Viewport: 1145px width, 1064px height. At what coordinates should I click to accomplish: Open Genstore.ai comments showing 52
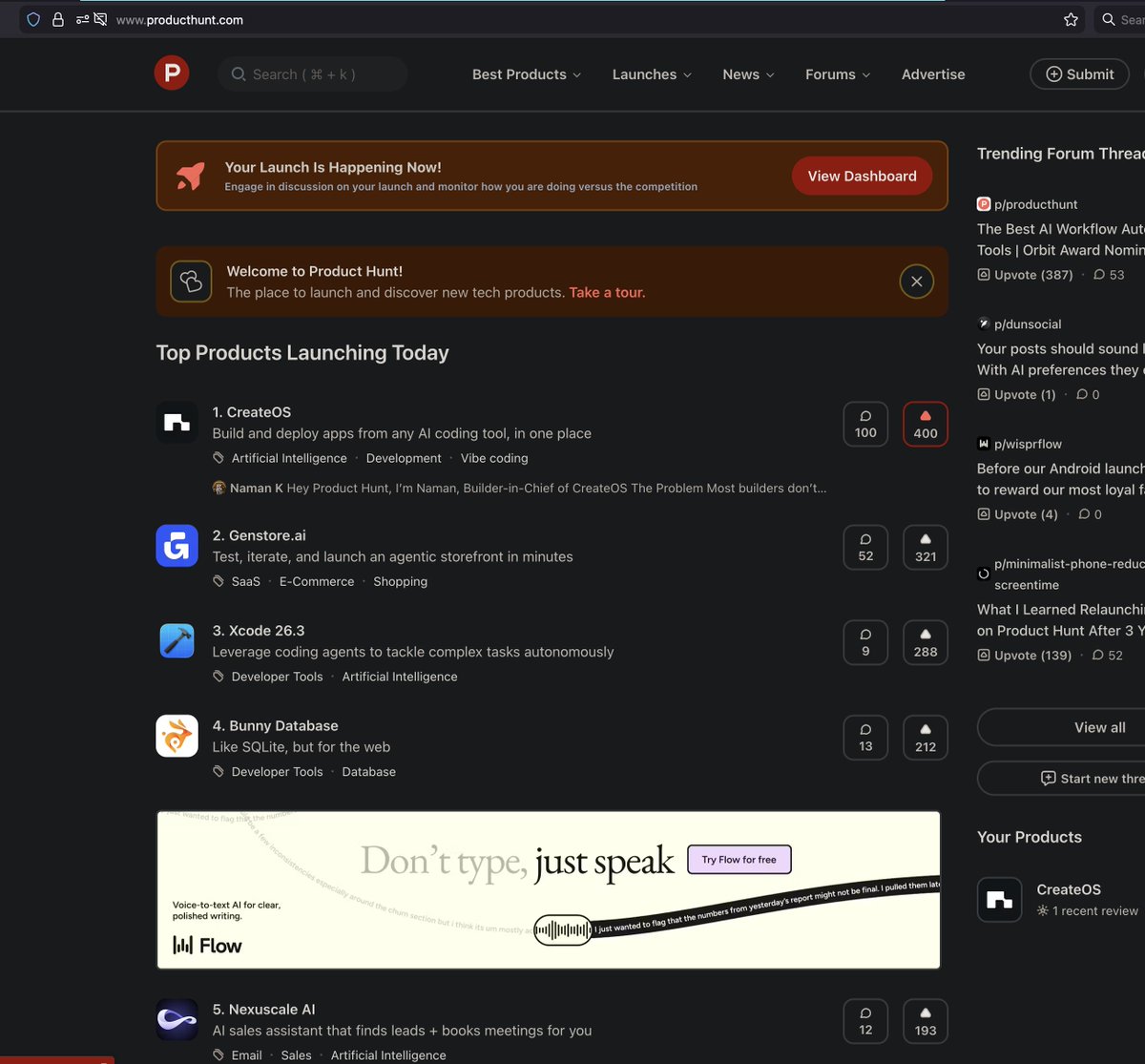pyautogui.click(x=865, y=548)
